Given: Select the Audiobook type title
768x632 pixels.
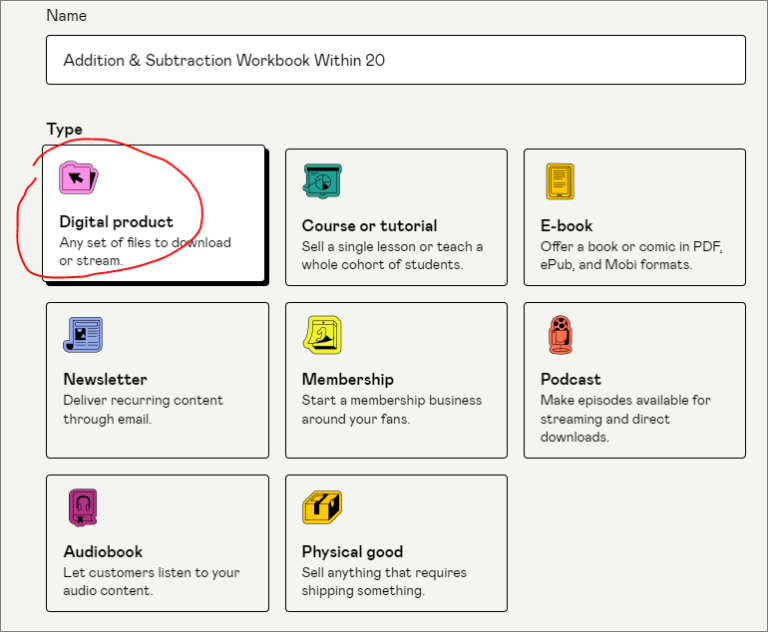Looking at the screenshot, I should [103, 551].
